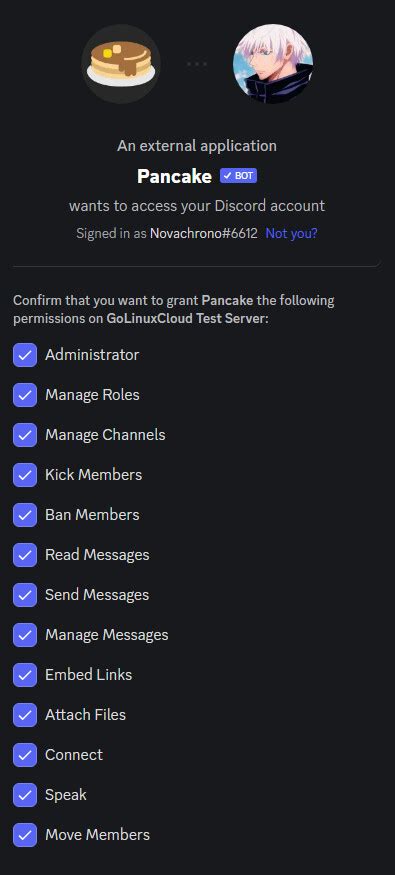Screen dimensions: 395x875
Task: Click the Novachrono#6612 username text
Action: click(x=204, y=233)
